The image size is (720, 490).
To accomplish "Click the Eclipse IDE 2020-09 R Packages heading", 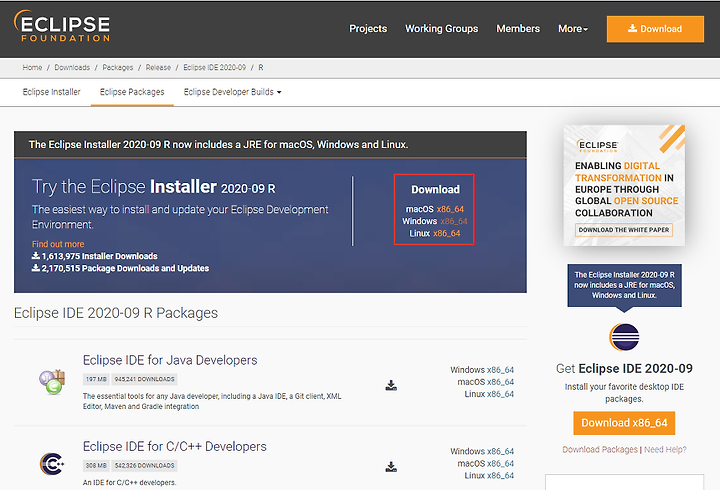I will point(116,313).
